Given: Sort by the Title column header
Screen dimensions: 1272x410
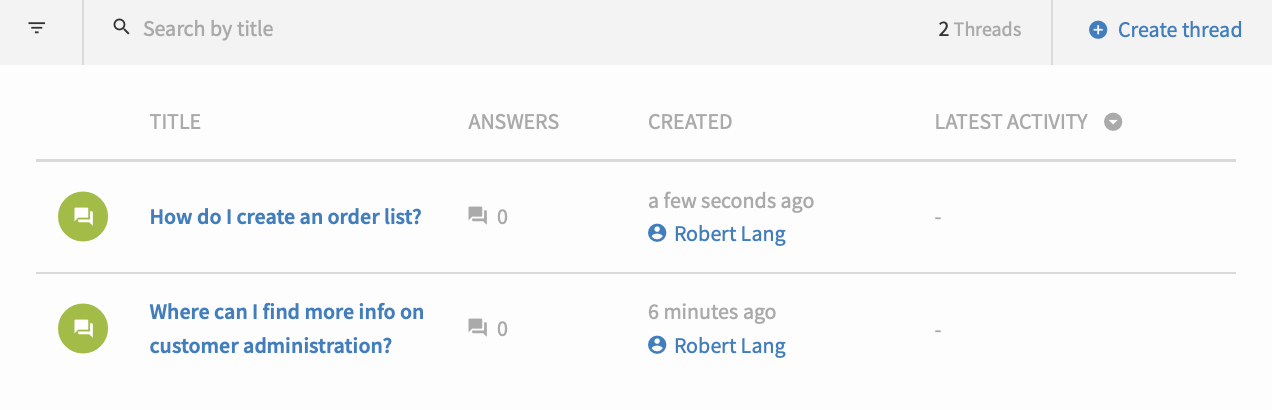Looking at the screenshot, I should pos(175,122).
